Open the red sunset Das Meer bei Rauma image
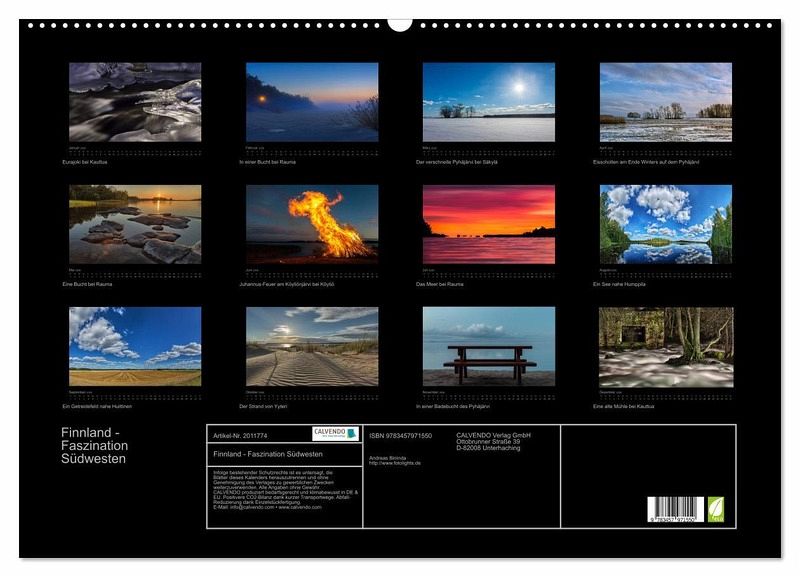 [488, 224]
